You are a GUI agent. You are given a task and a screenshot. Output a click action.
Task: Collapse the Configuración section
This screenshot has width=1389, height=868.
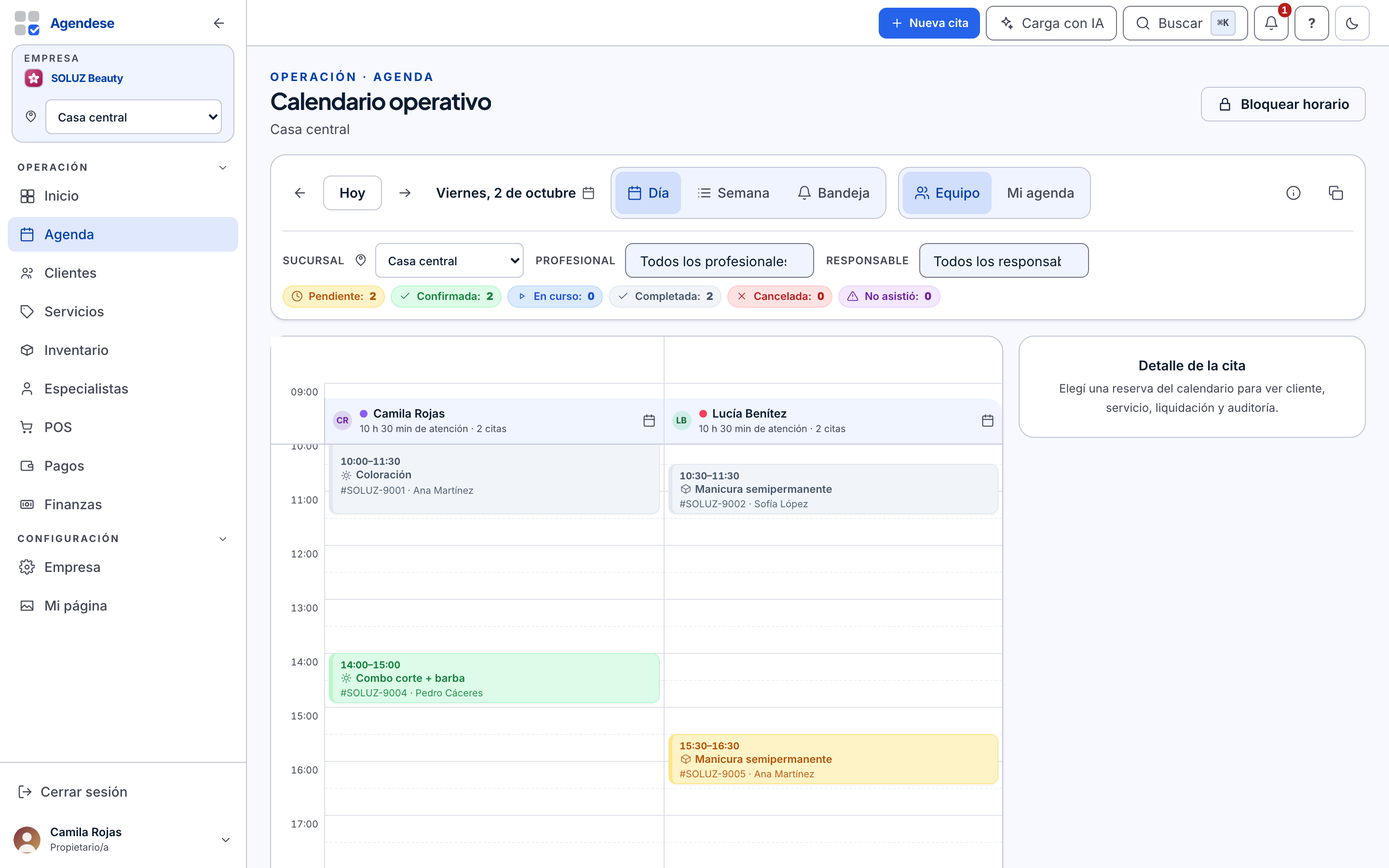(223, 539)
